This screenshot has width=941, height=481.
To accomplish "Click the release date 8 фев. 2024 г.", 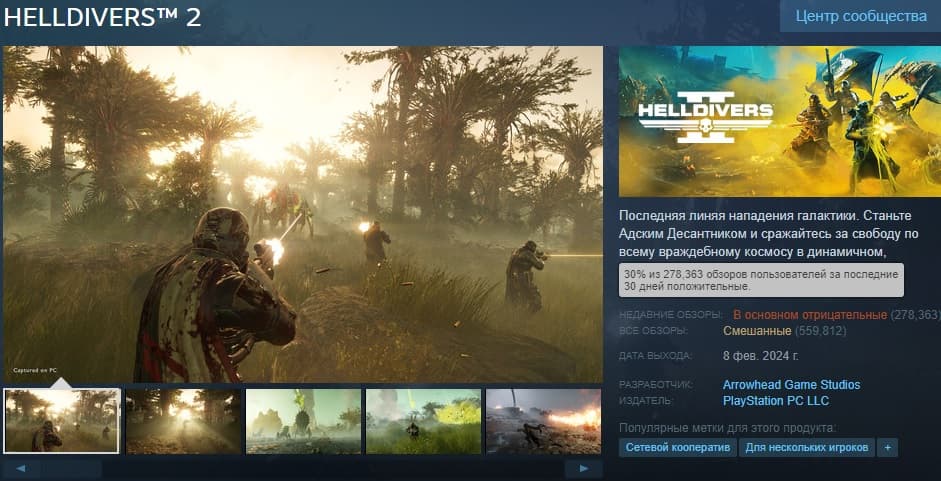I will [761, 356].
